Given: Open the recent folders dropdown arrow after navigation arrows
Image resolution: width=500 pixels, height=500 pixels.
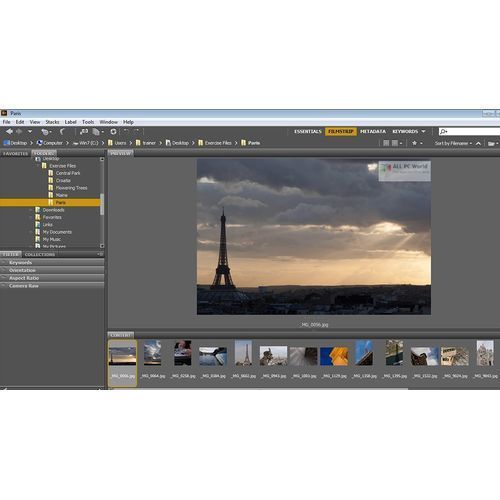Looking at the screenshot, I should pos(30,131).
